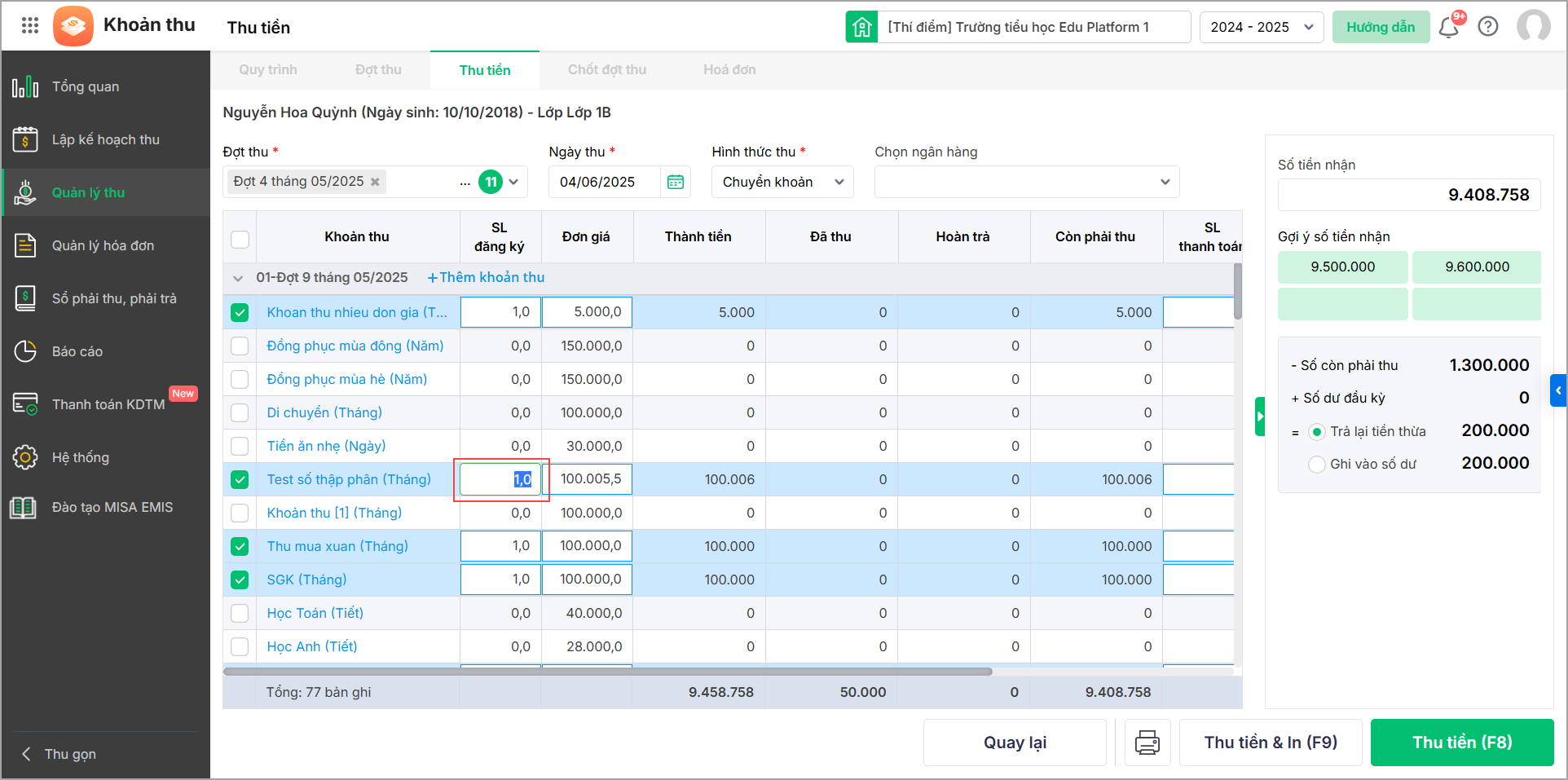Click the printer icon button
This screenshot has width=1568, height=780.
1147,743
